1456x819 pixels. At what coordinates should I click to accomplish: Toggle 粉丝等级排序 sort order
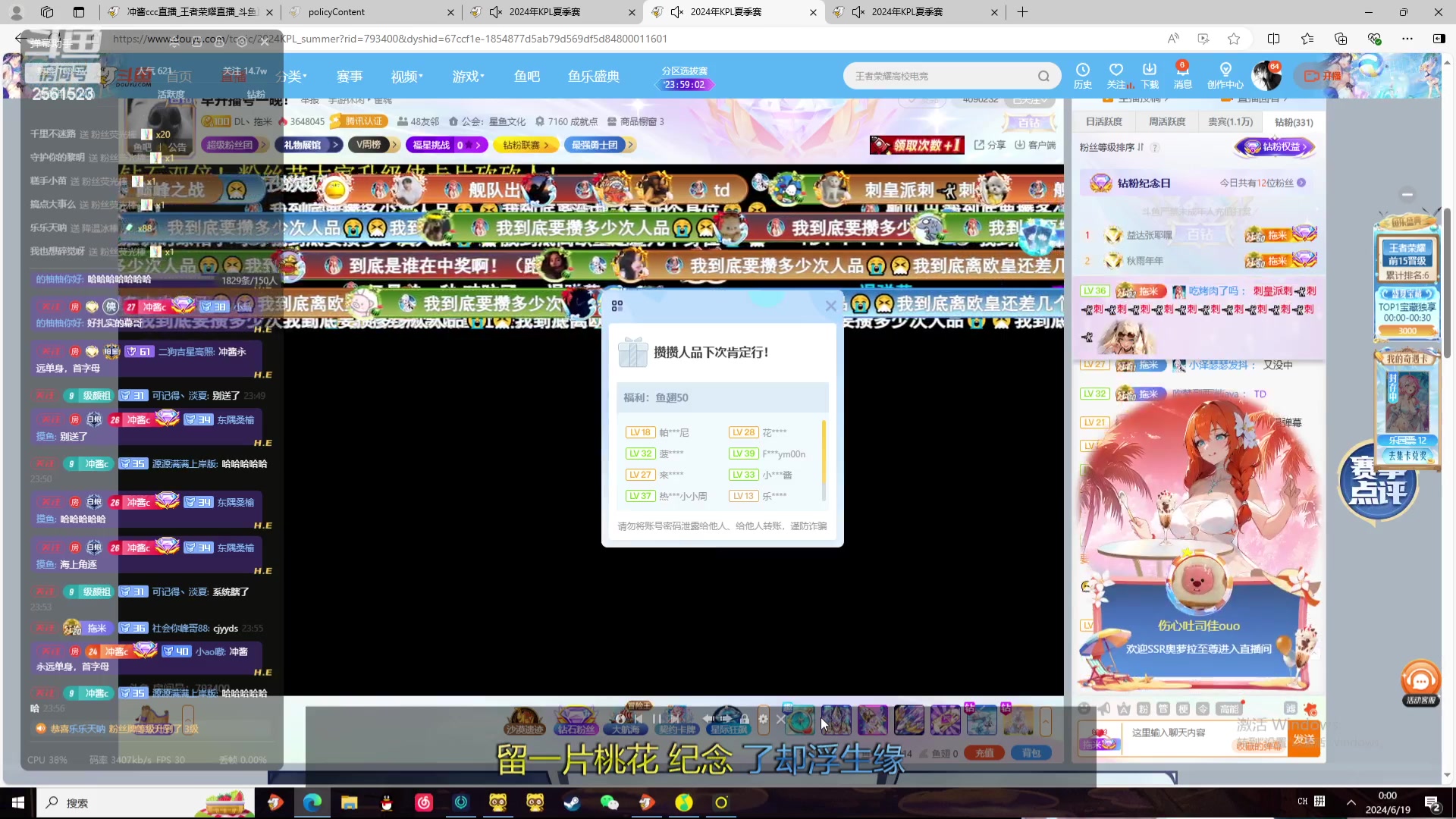pyautogui.click(x=1111, y=147)
